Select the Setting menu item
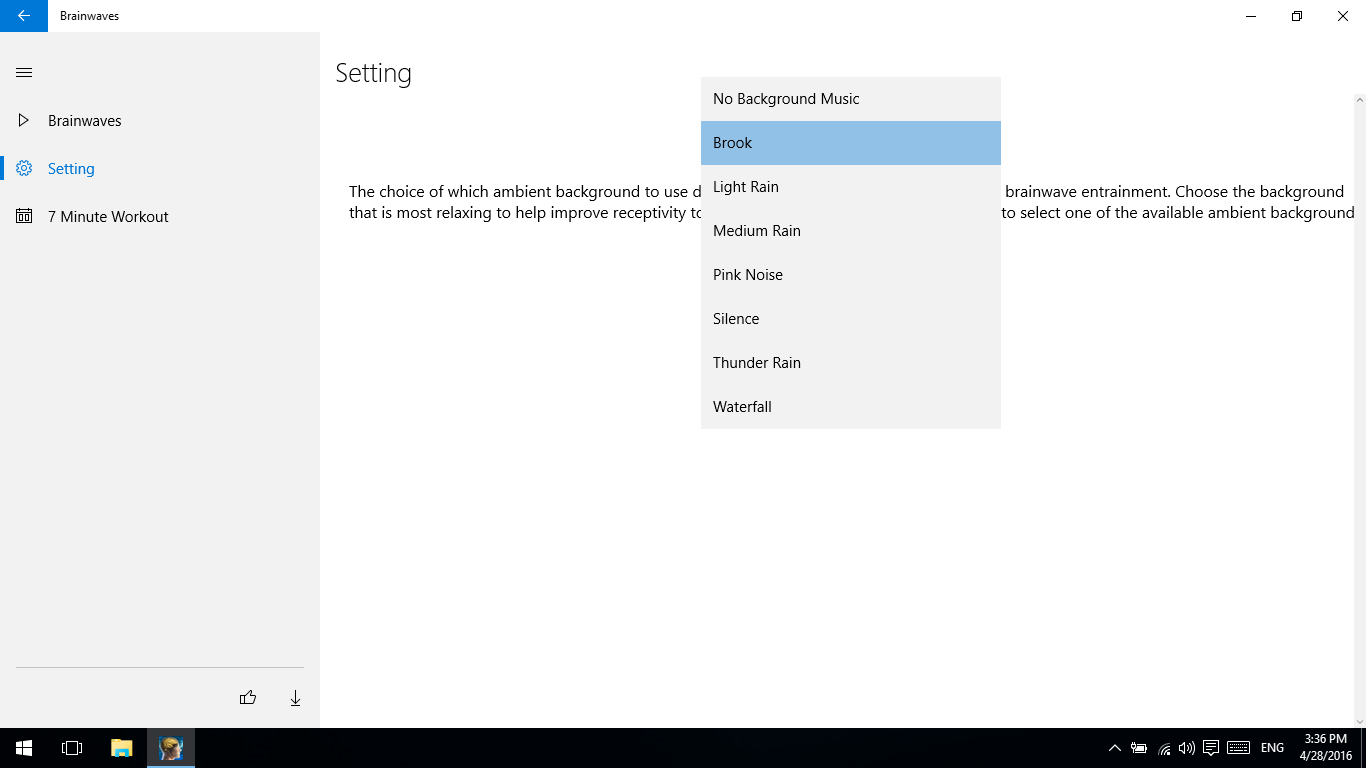The width and height of the screenshot is (1366, 768). (160, 168)
